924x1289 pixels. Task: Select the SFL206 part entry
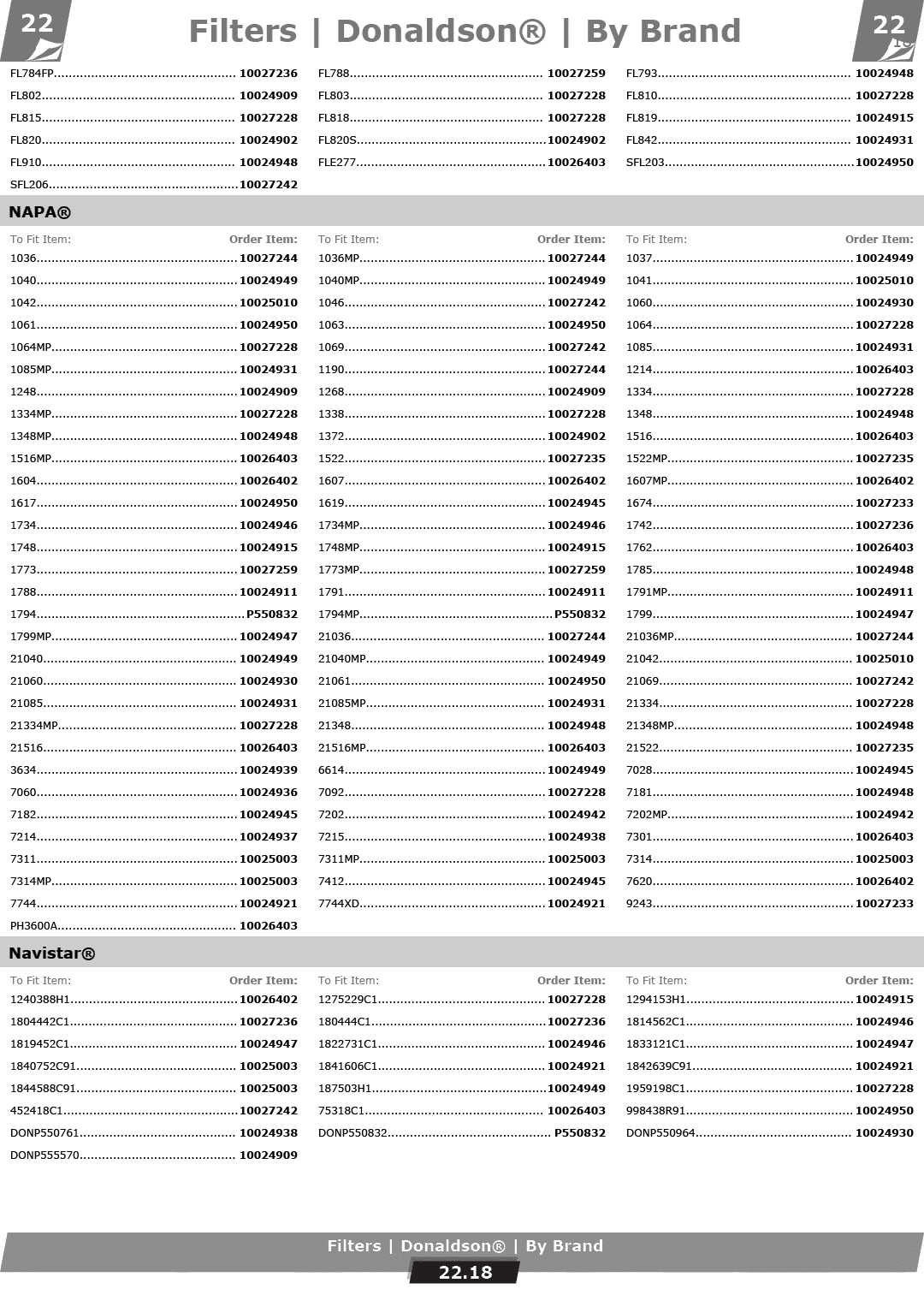pos(30,184)
